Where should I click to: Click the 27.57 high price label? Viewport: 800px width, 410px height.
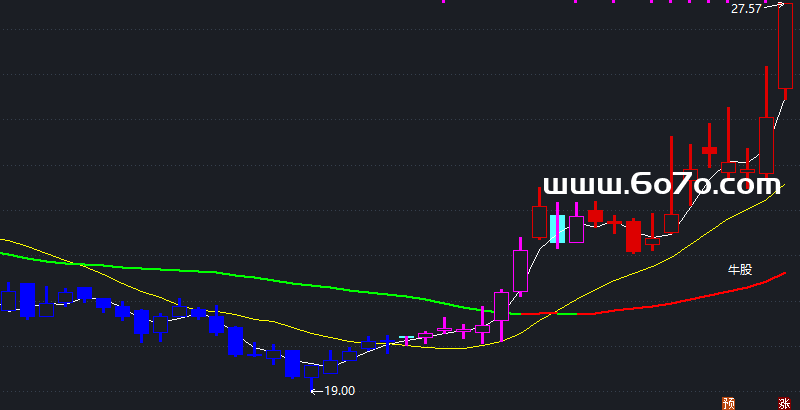tap(746, 8)
